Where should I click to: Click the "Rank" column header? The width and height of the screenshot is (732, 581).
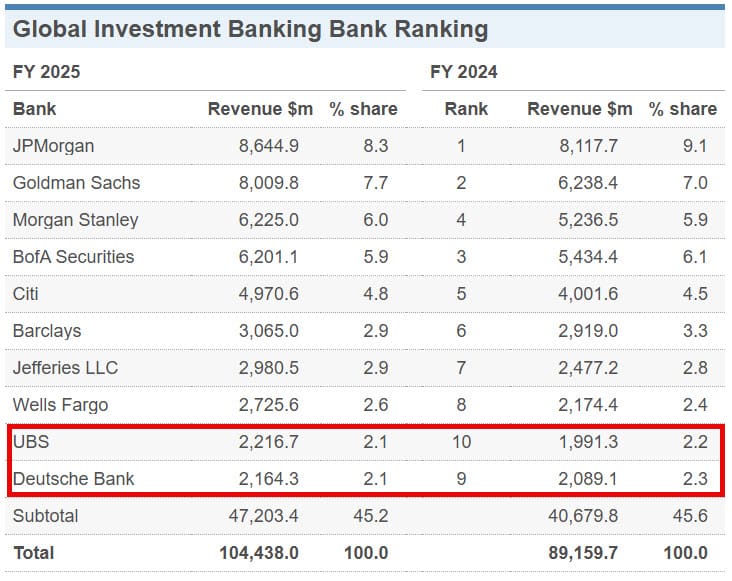[466, 109]
